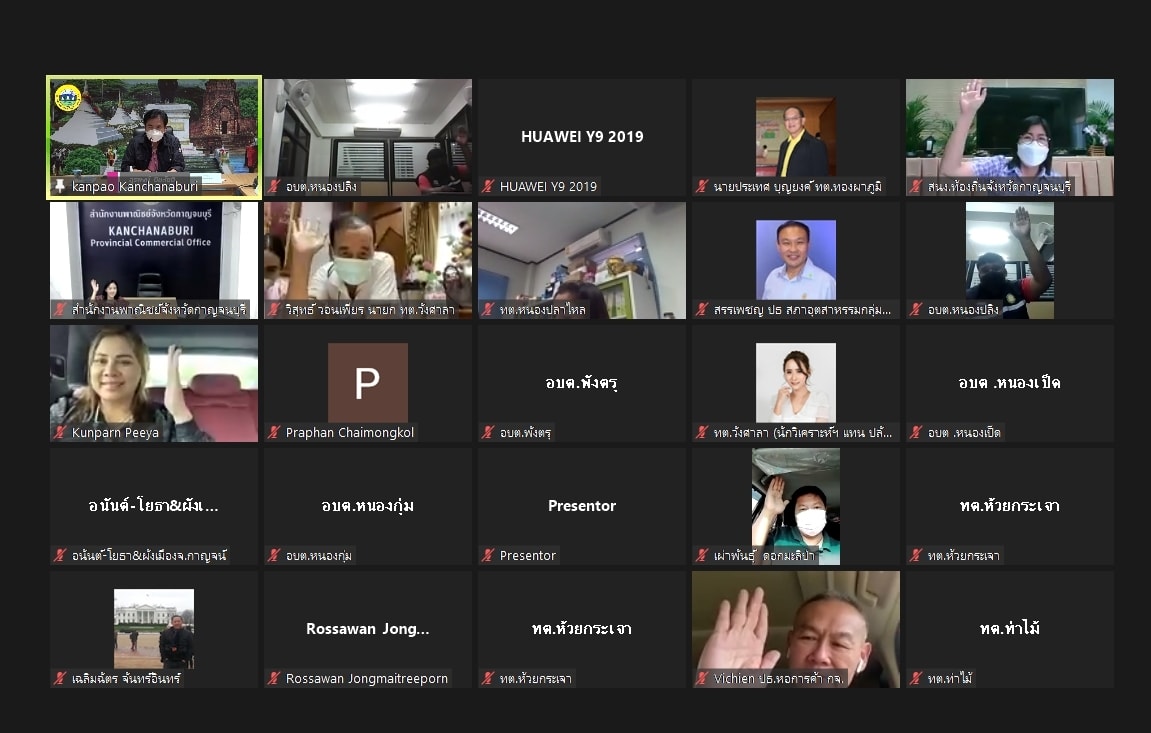Select the active speaker kanpao Kanchanaburi video
The image size is (1151, 733).
(x=154, y=130)
